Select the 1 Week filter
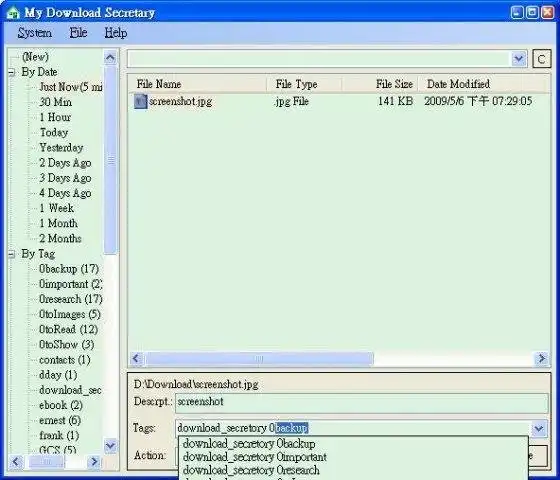This screenshot has width=560, height=480. [56, 208]
